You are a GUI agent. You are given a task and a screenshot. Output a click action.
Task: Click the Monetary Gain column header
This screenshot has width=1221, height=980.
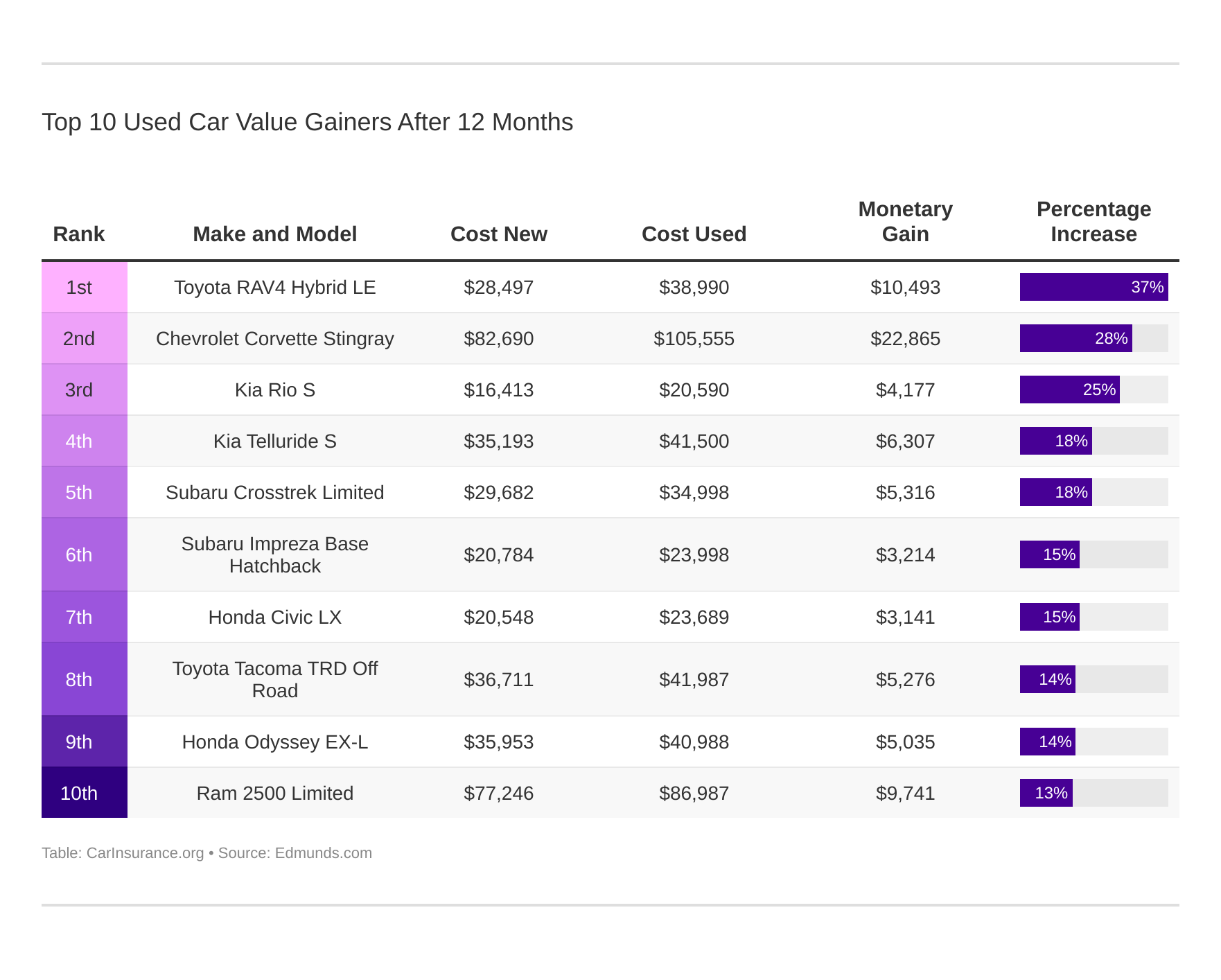click(x=905, y=222)
